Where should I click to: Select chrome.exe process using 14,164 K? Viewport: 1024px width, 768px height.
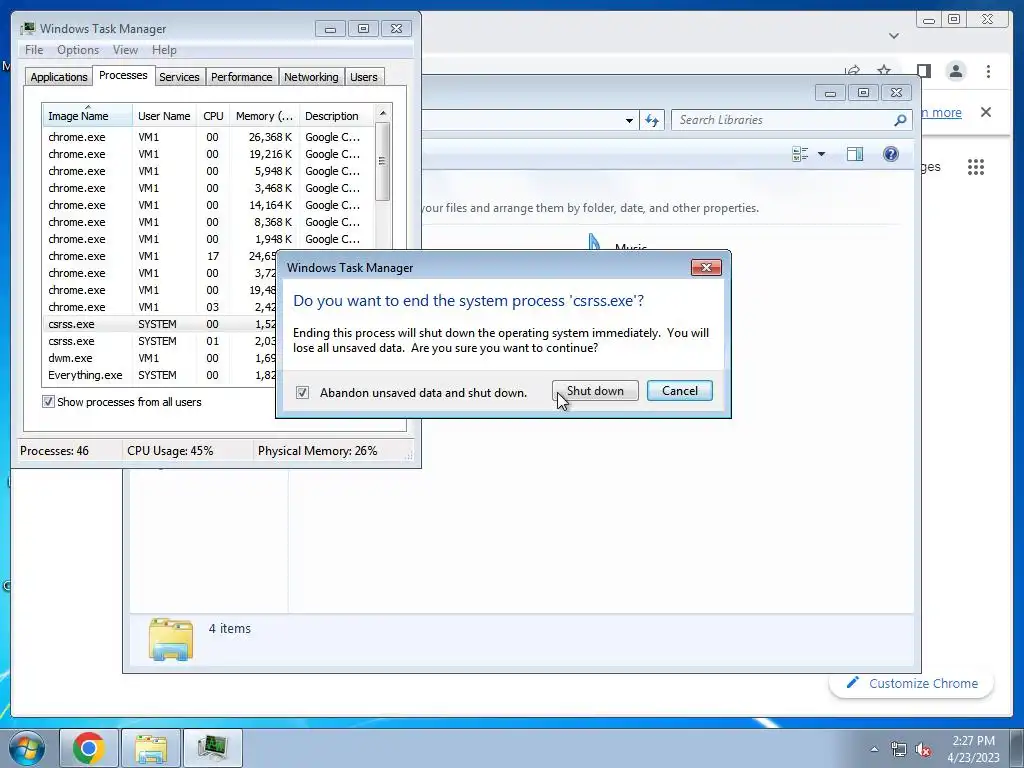click(209, 205)
